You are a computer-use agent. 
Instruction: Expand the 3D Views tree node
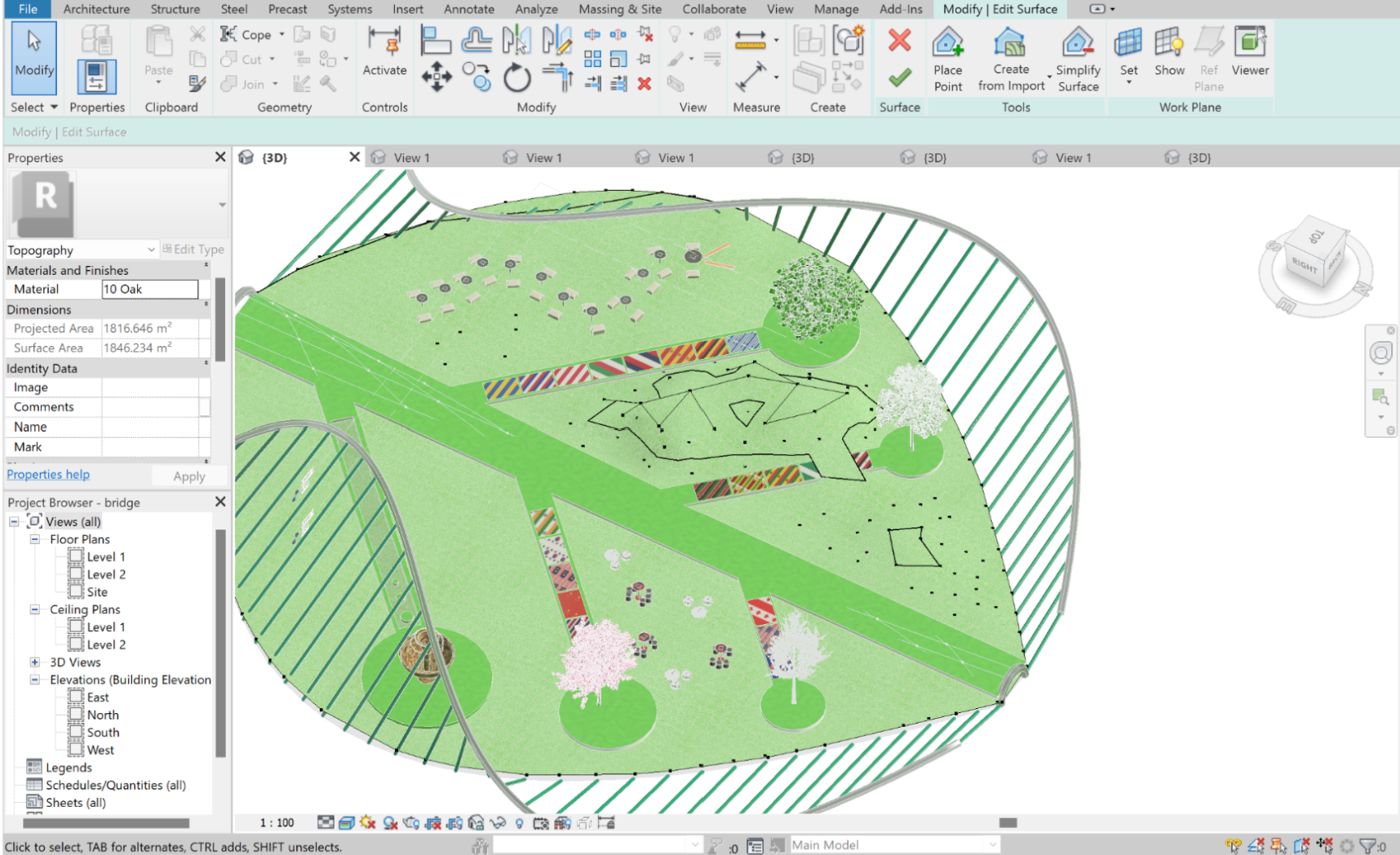click(35, 662)
